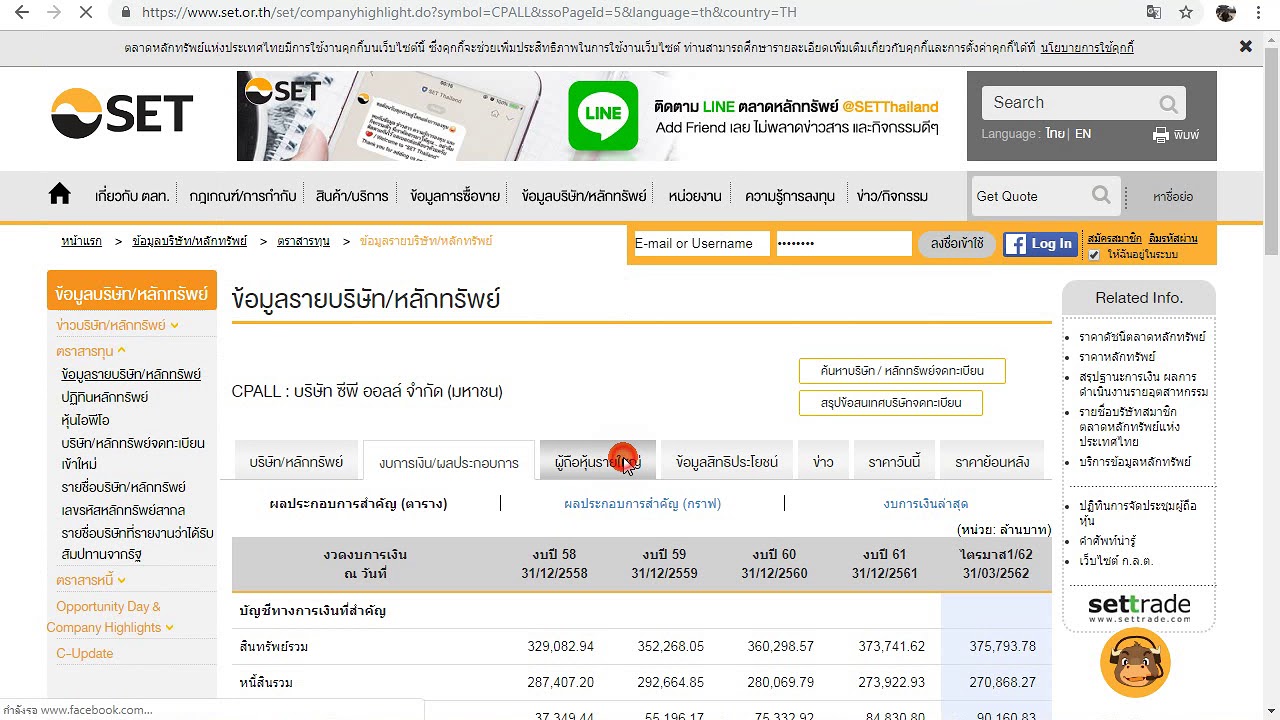Switch to ราคาย้อนหลัง tab
1280x720 pixels.
pyautogui.click(x=992, y=462)
